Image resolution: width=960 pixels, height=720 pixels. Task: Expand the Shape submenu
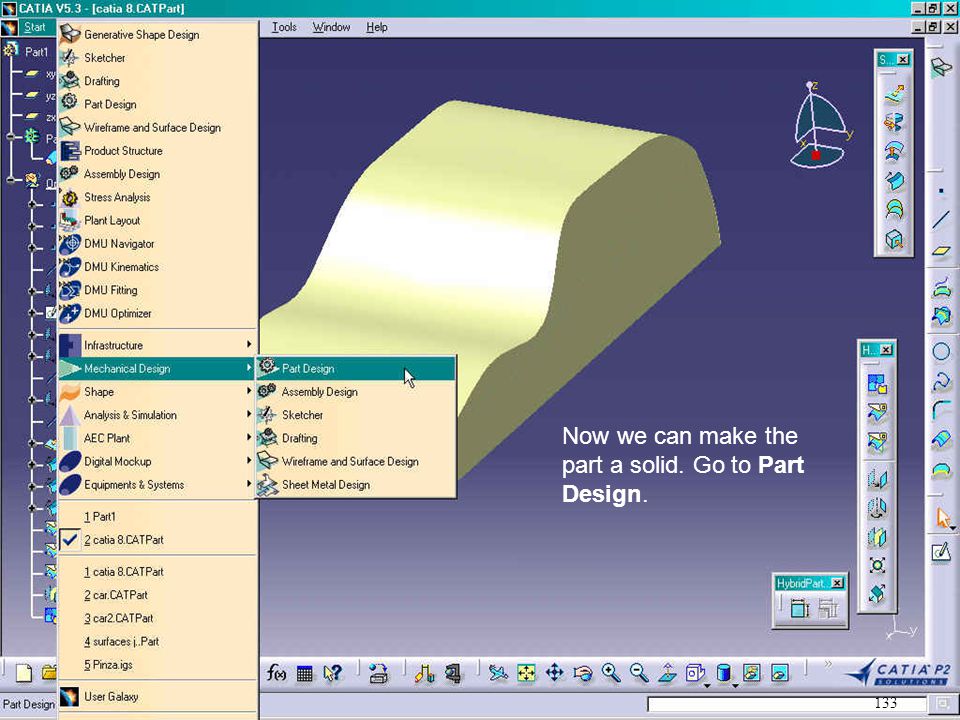coord(157,392)
